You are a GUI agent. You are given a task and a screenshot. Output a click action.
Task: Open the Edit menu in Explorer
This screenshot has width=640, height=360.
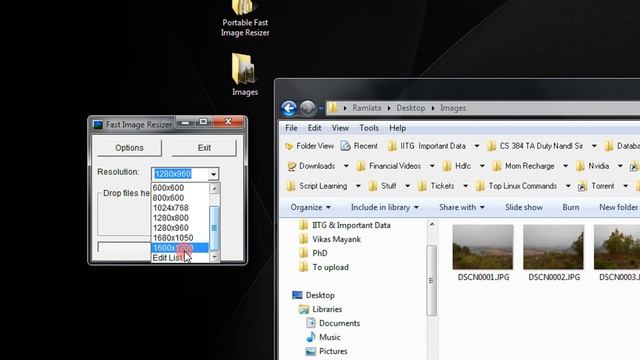point(314,128)
